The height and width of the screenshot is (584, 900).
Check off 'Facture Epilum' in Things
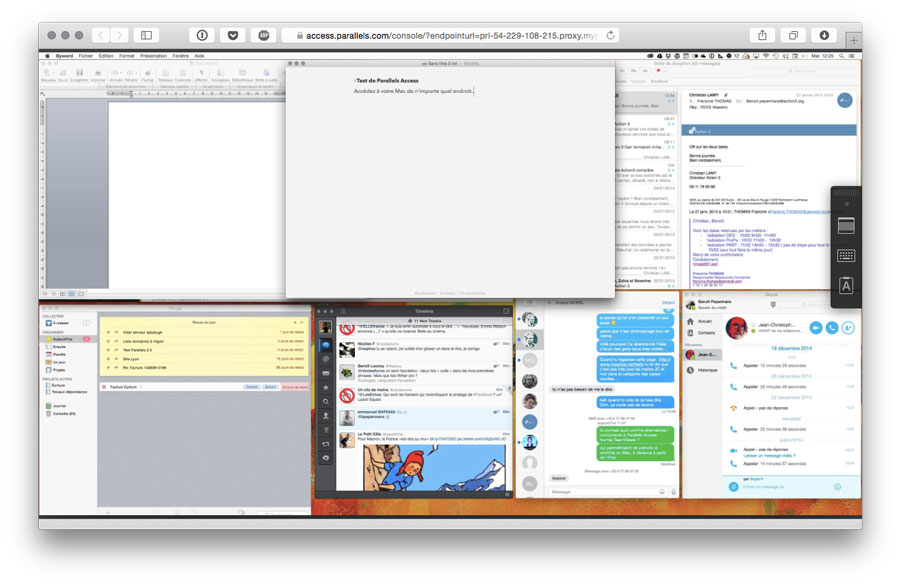pyautogui.click(x=104, y=387)
